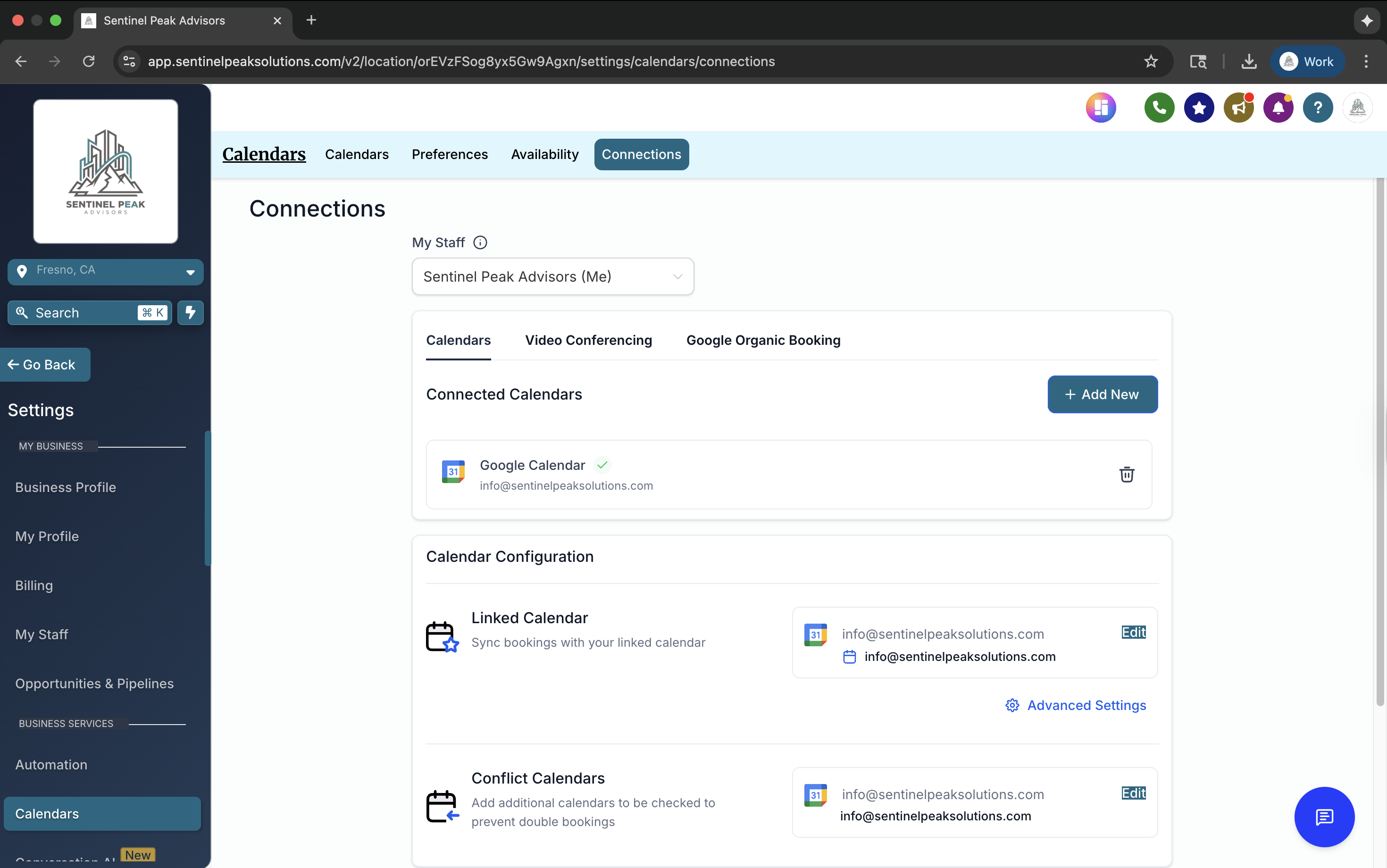This screenshot has width=1387, height=868.
Task: Switch to the Video Conferencing tab
Action: point(588,340)
